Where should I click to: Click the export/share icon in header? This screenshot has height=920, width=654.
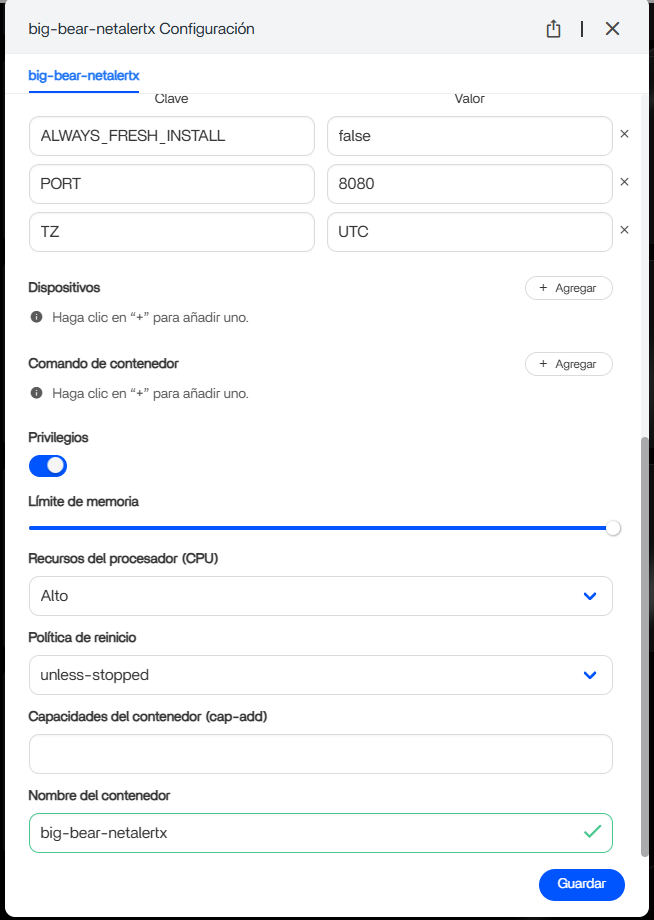tap(554, 29)
